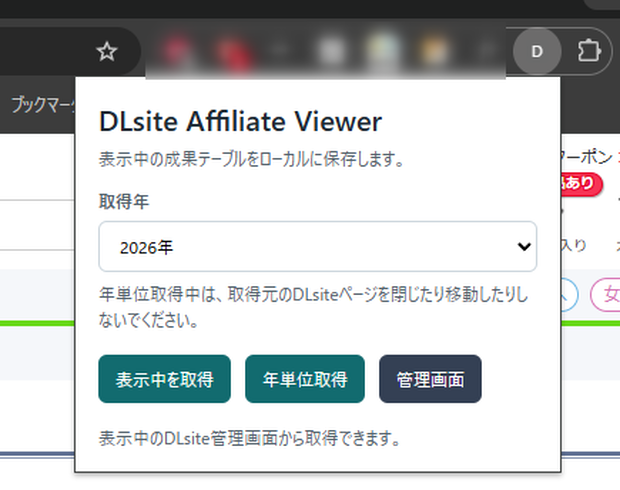Click the DLsite Affiliate Viewer title text
The image size is (620, 490).
(x=240, y=121)
